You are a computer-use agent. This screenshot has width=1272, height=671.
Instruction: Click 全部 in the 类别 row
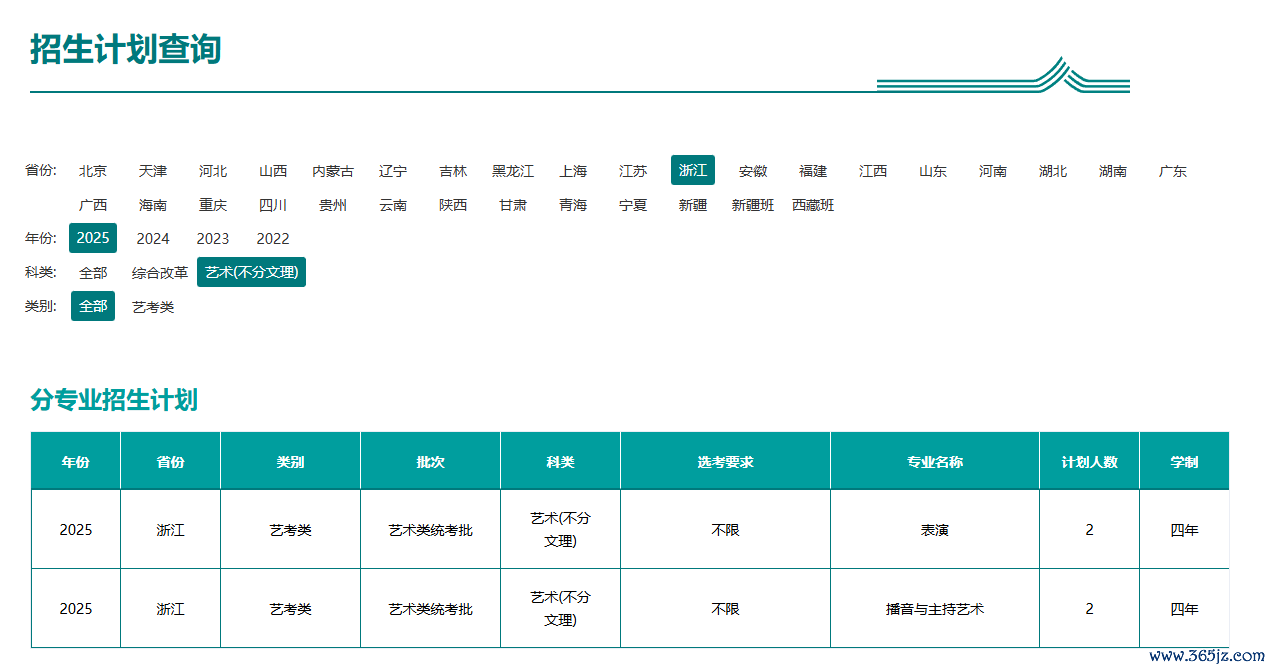93,306
